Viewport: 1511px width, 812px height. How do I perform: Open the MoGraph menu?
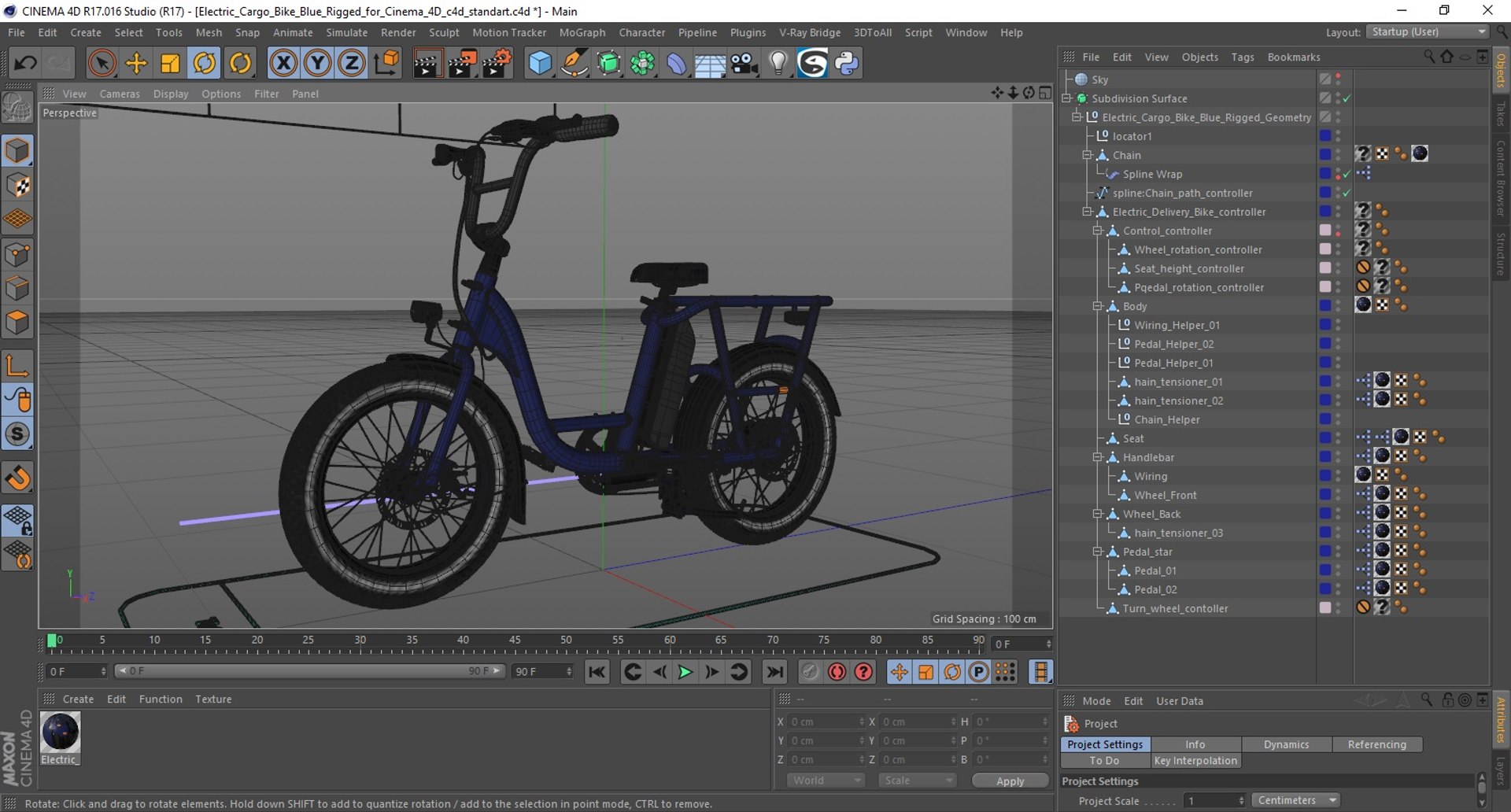click(582, 32)
